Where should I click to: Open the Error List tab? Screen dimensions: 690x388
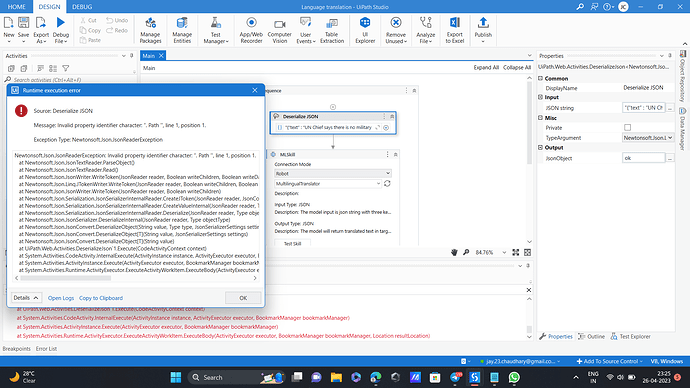[46, 349]
